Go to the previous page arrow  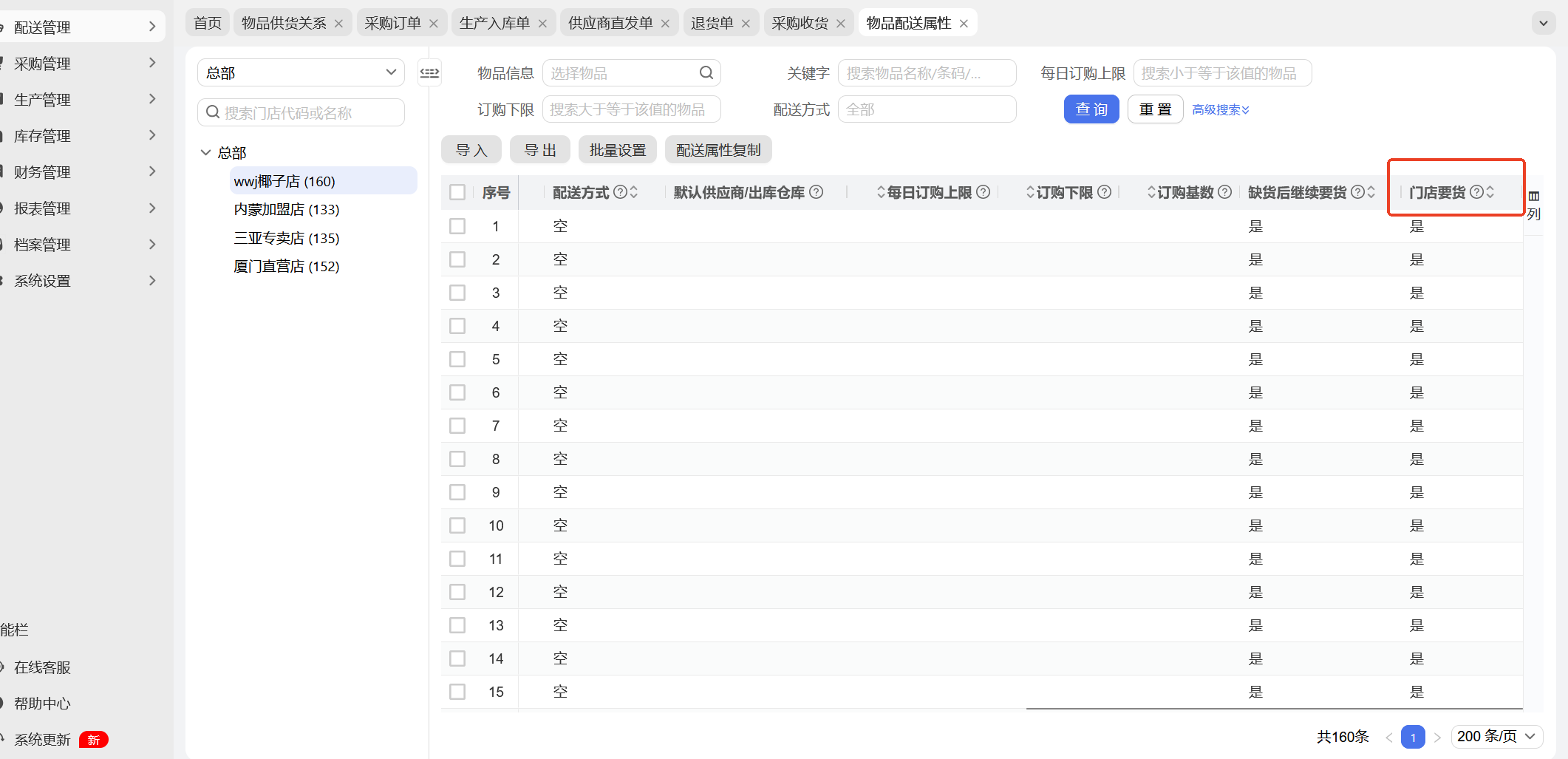coord(1389,737)
